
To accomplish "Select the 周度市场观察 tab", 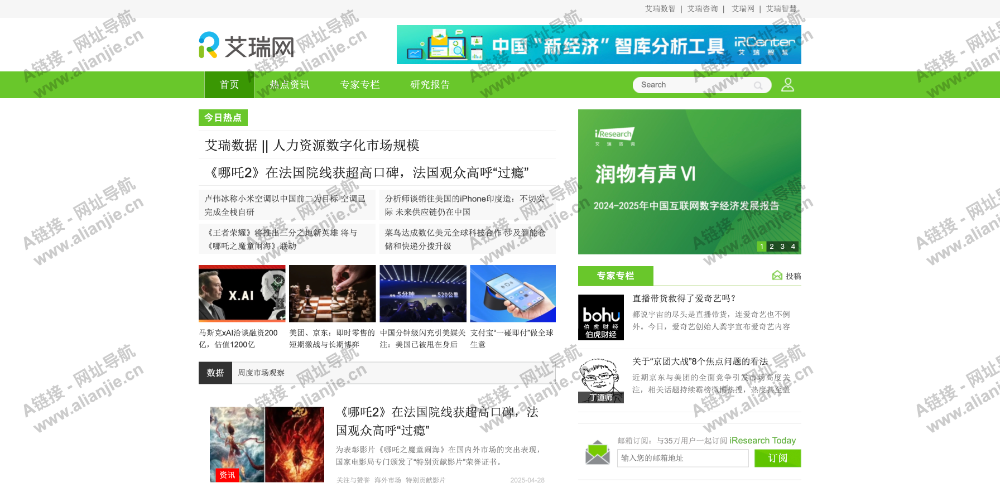I will point(261,373).
